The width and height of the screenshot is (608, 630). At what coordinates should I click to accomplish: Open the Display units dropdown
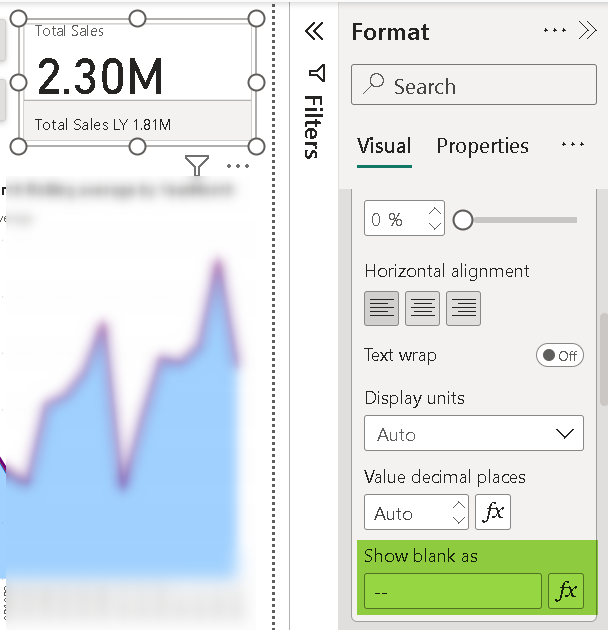(474, 435)
